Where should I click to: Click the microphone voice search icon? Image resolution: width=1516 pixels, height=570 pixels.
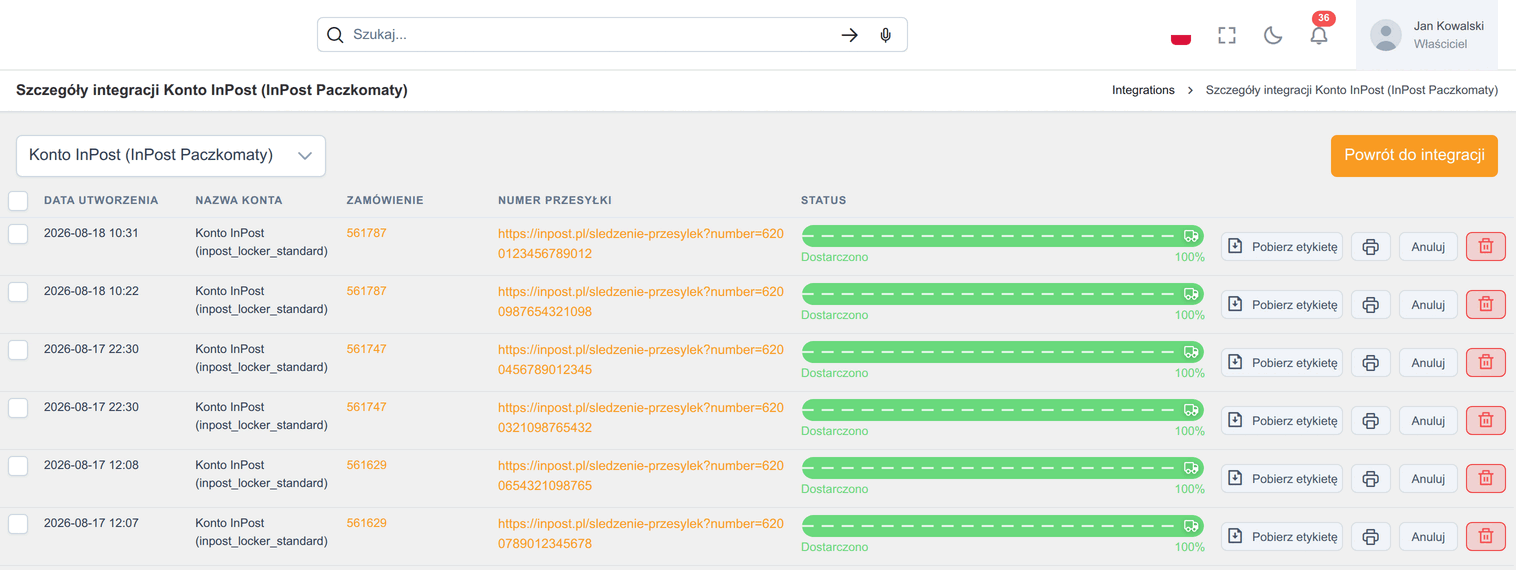(x=885, y=35)
